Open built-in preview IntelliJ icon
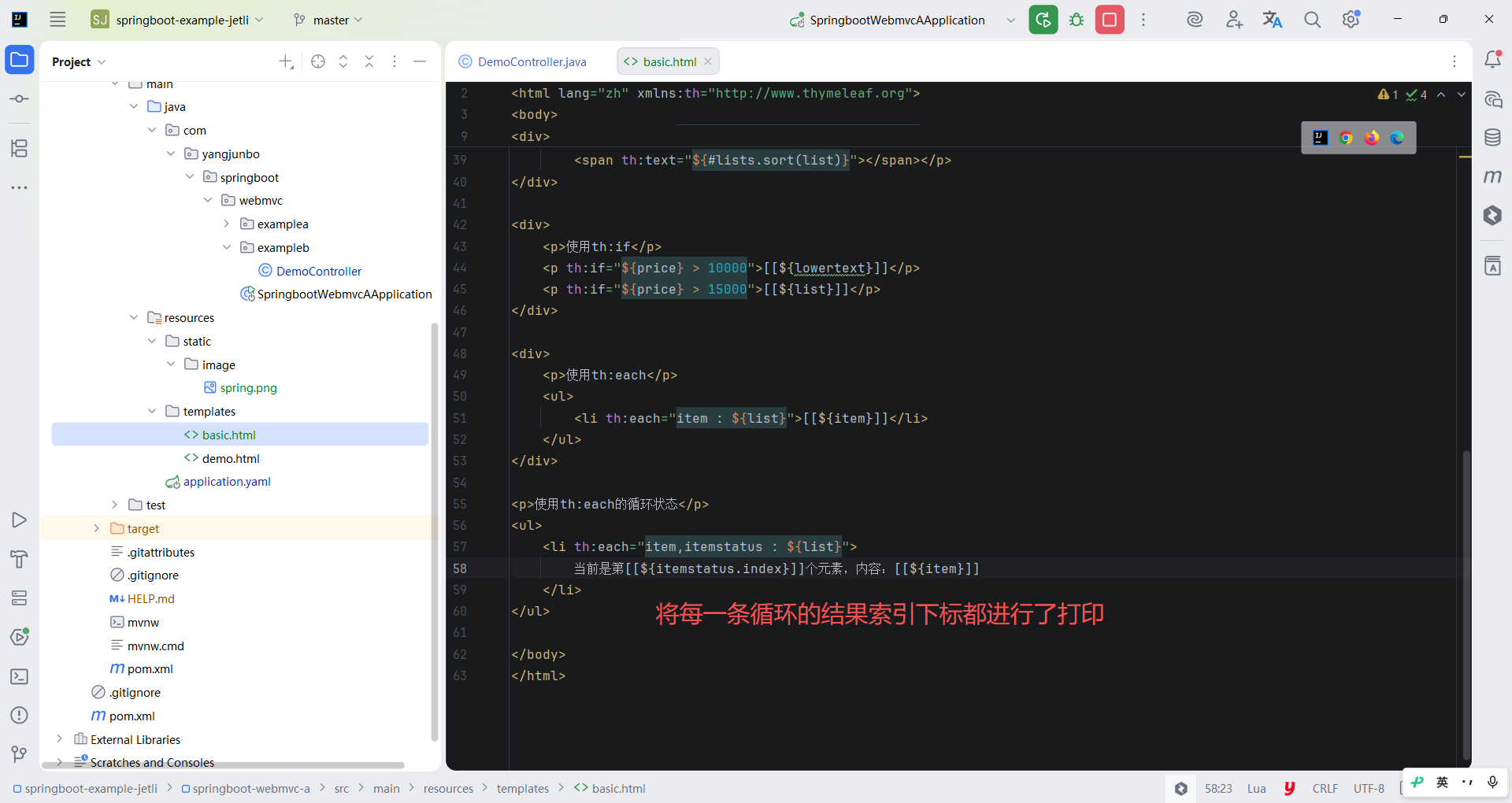1512x803 pixels. click(1321, 138)
